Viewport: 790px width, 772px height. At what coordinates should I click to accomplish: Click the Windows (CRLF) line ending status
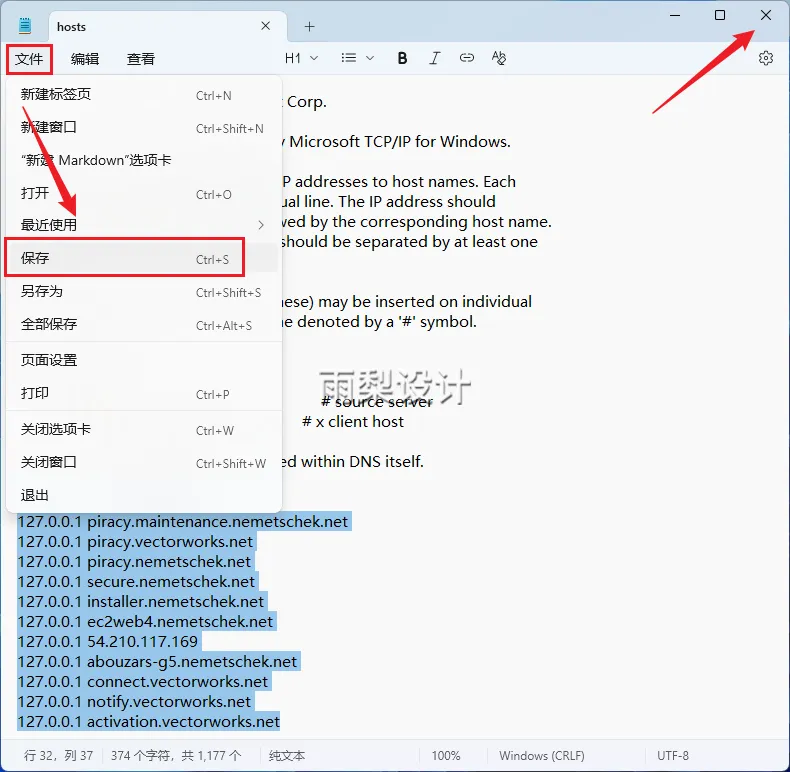[542, 755]
